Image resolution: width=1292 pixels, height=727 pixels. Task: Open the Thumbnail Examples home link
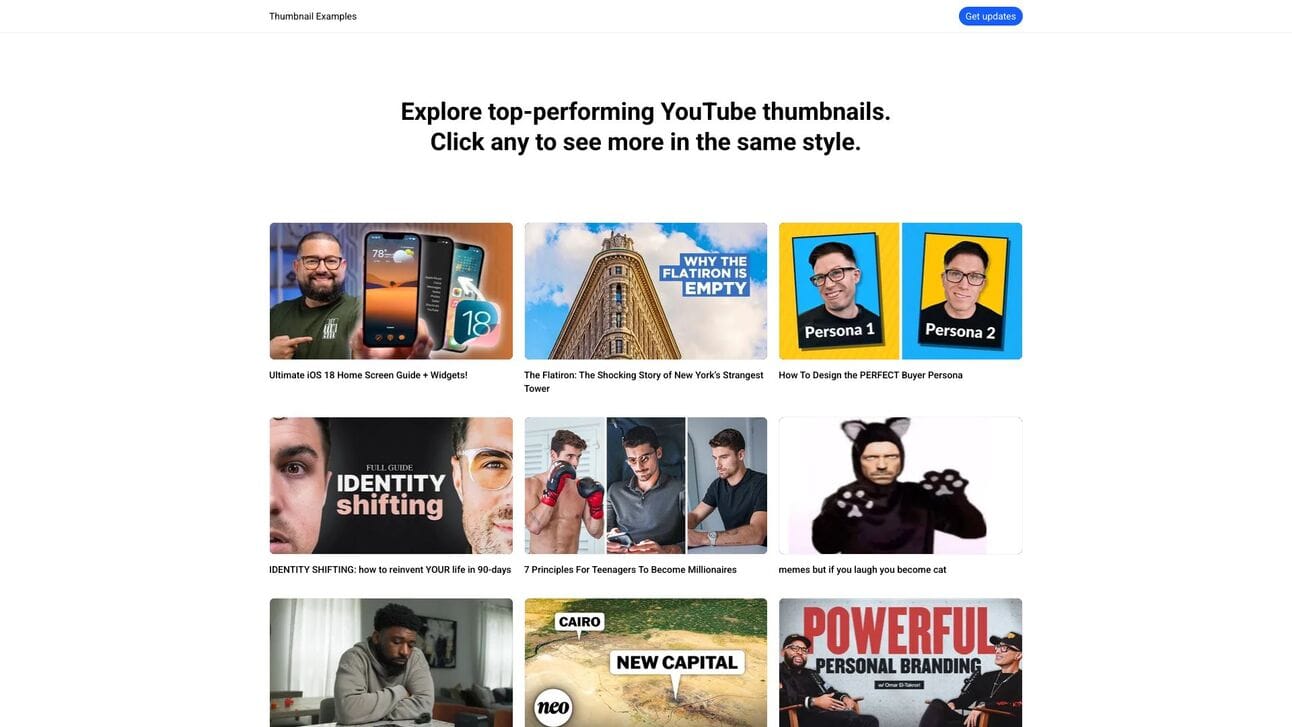click(313, 16)
